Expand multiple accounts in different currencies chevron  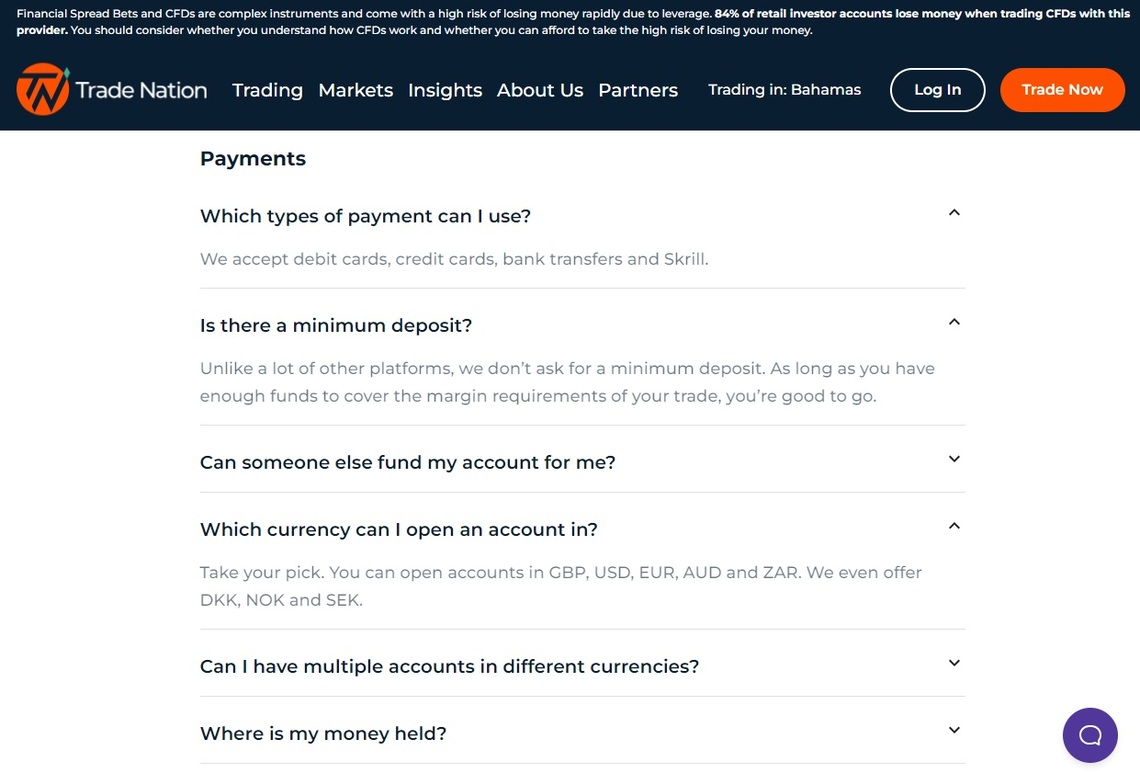pos(954,663)
